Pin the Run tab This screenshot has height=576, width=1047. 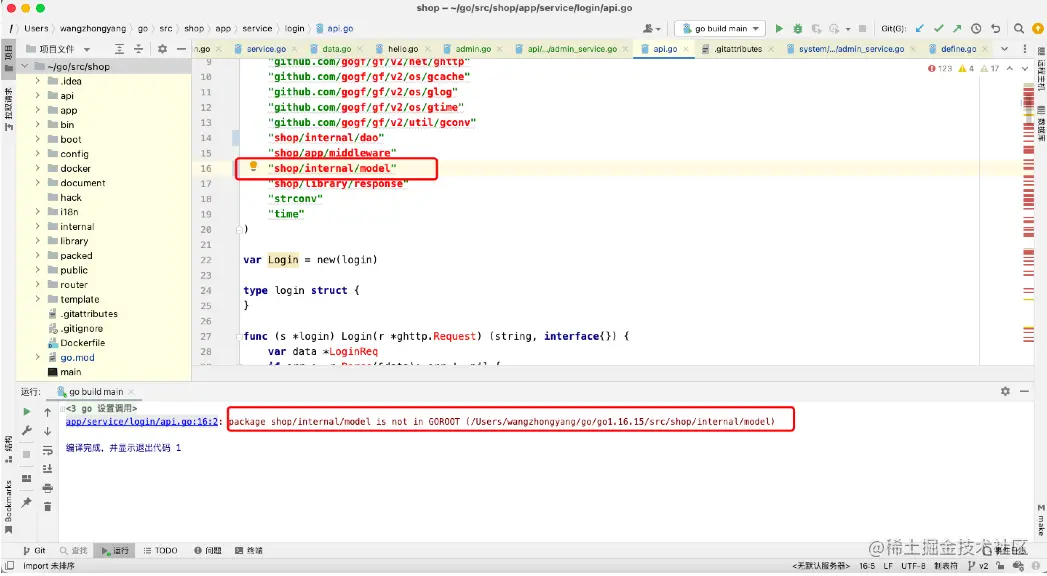(27, 501)
